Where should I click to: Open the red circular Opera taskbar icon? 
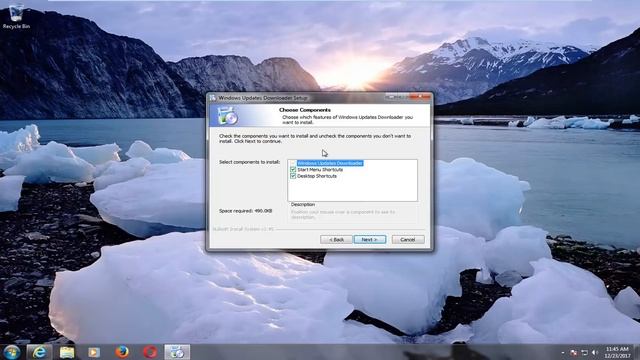150,352
